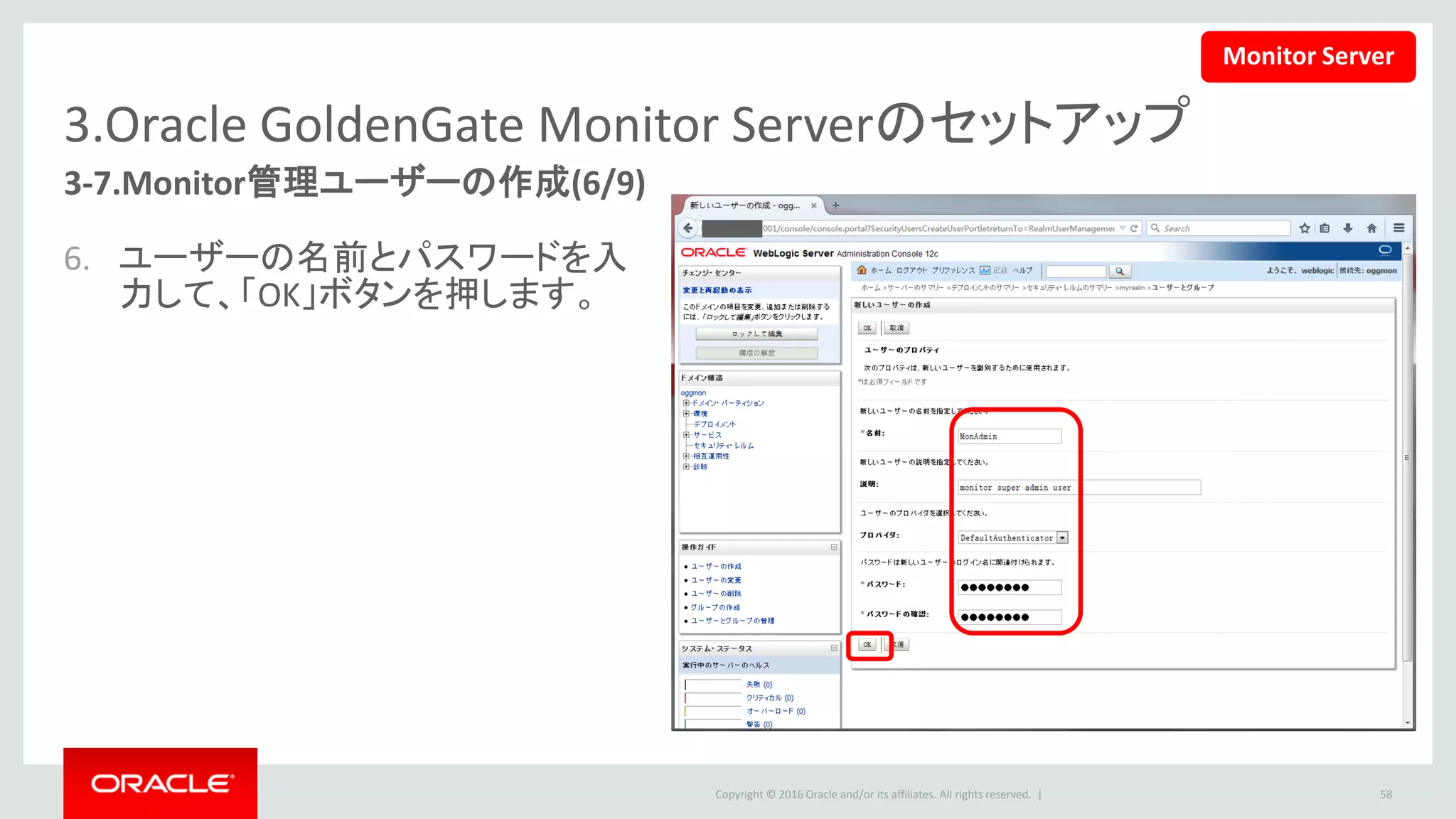Open the bookmarks list icon
1456x819 pixels.
[x=1324, y=228]
